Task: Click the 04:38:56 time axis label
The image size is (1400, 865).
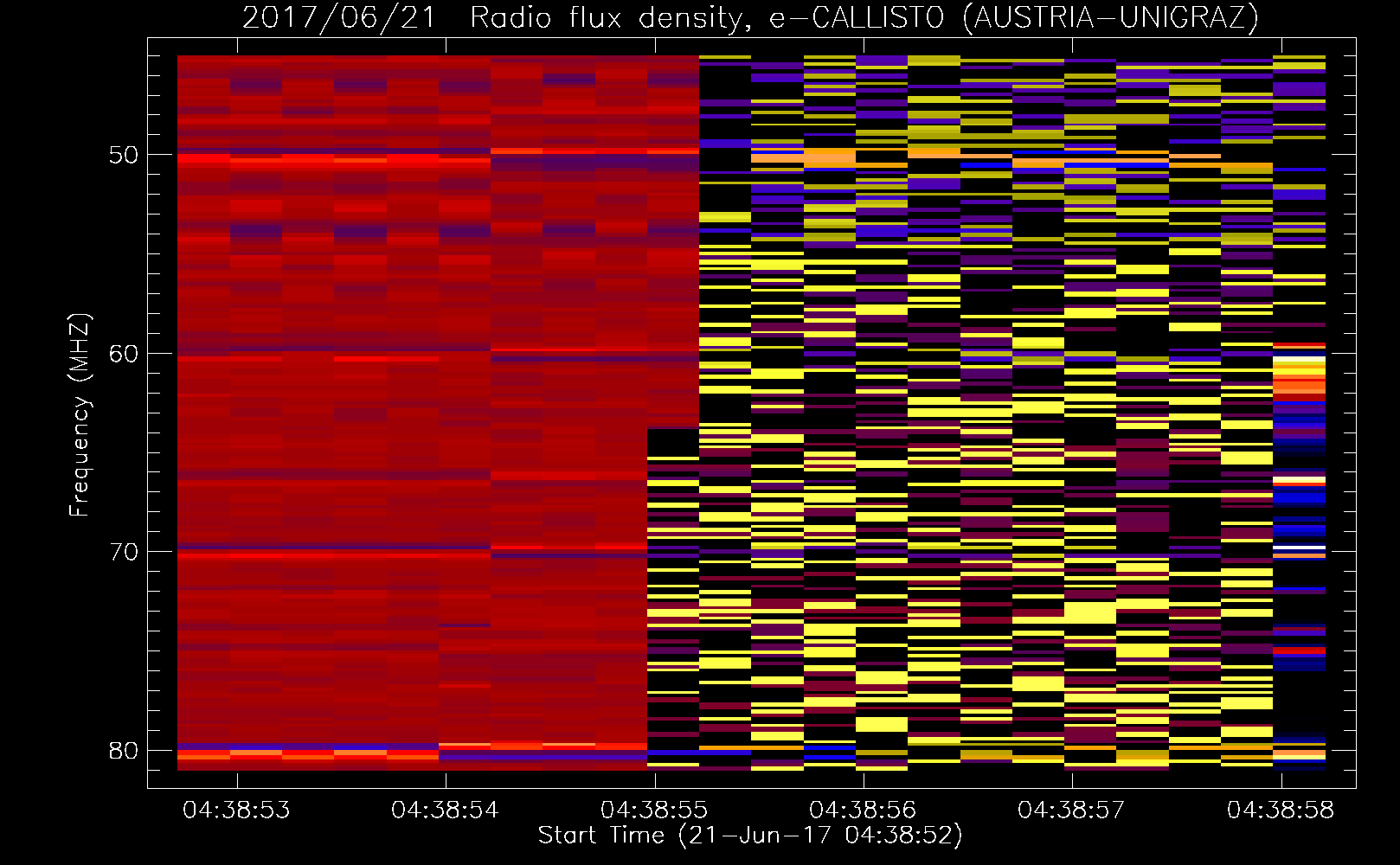Action: [863, 811]
